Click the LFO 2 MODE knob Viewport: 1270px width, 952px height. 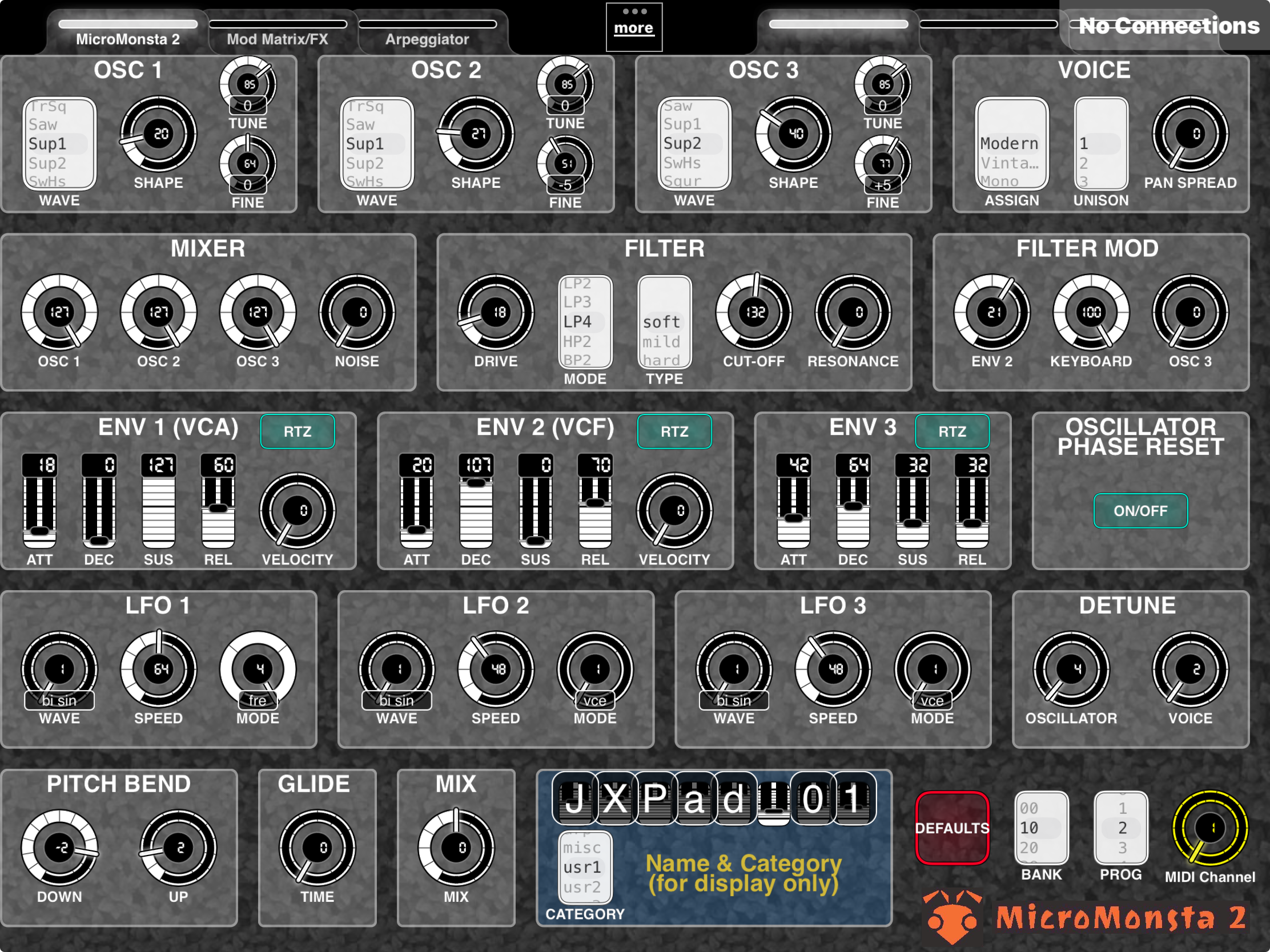[596, 669]
